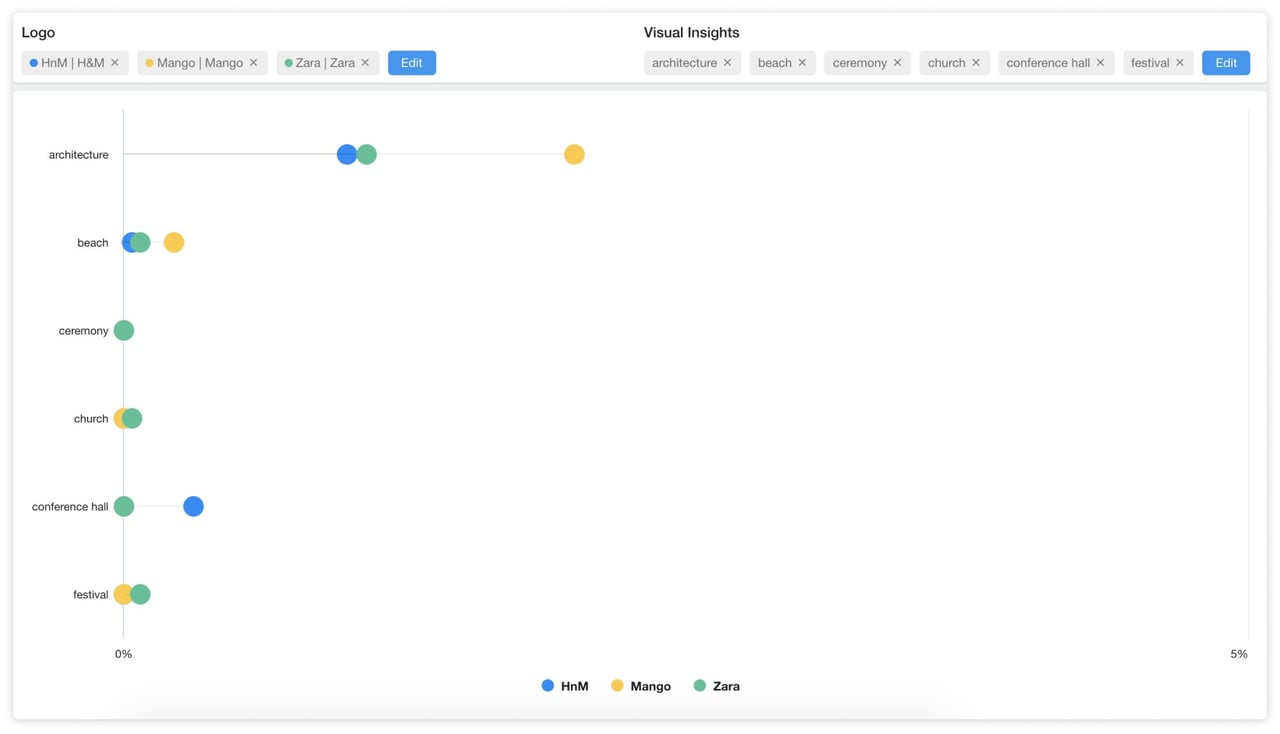
Task: Edit the Visual Insights selection
Action: 1225,63
